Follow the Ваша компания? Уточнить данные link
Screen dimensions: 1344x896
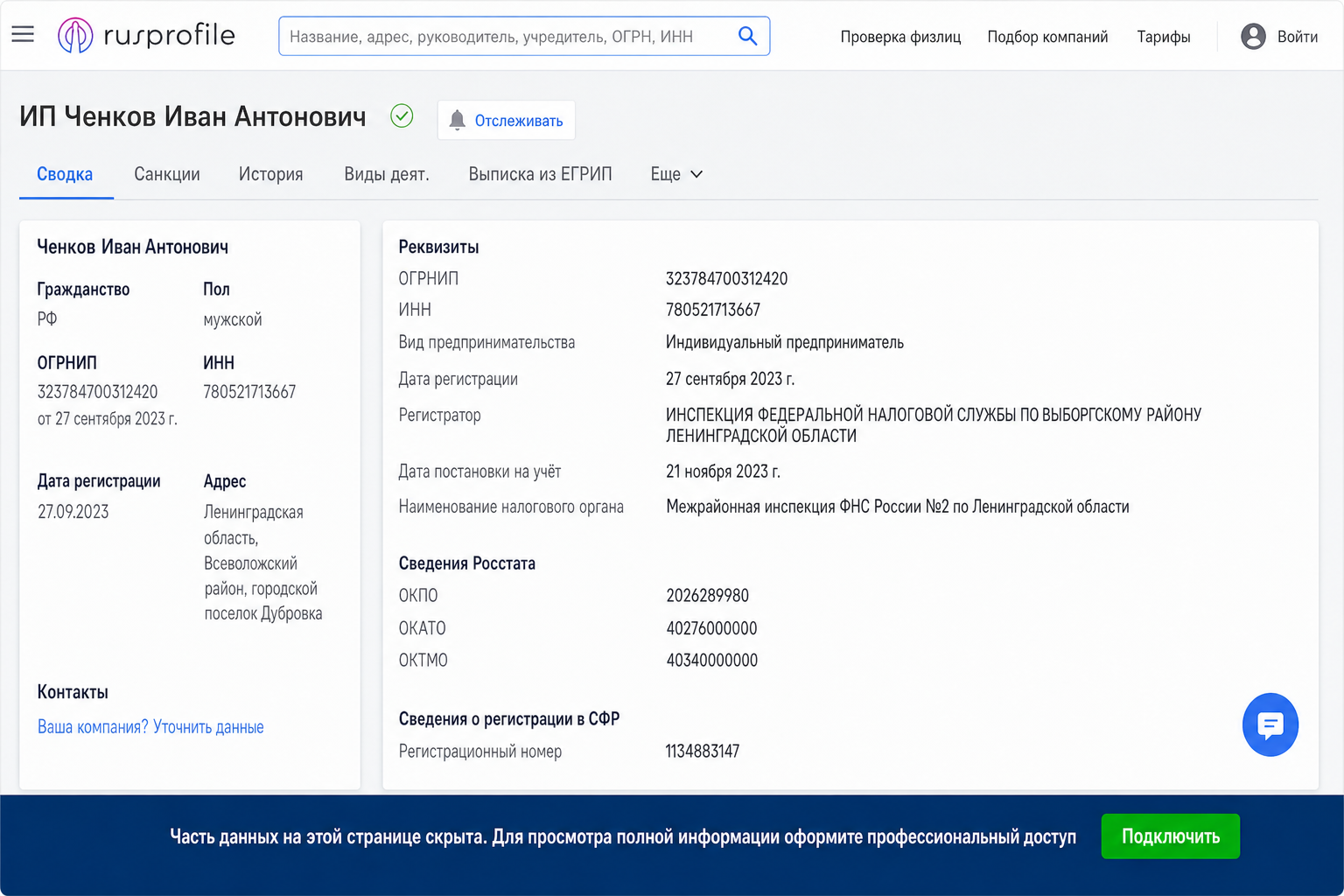pyautogui.click(x=150, y=727)
